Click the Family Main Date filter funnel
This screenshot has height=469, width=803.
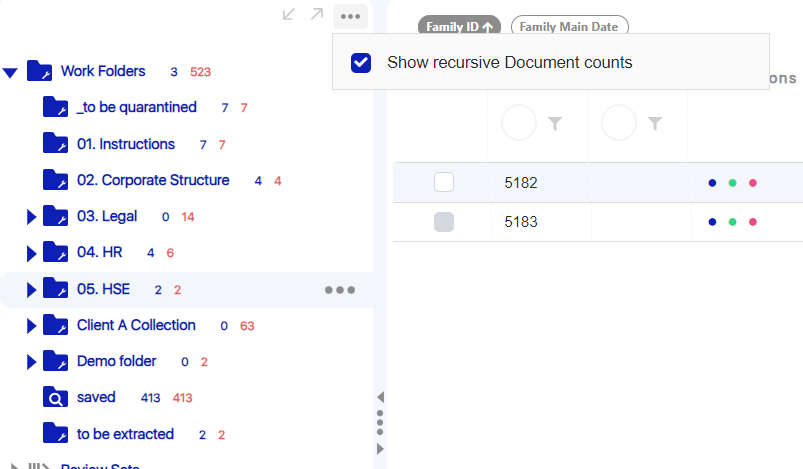click(x=655, y=124)
